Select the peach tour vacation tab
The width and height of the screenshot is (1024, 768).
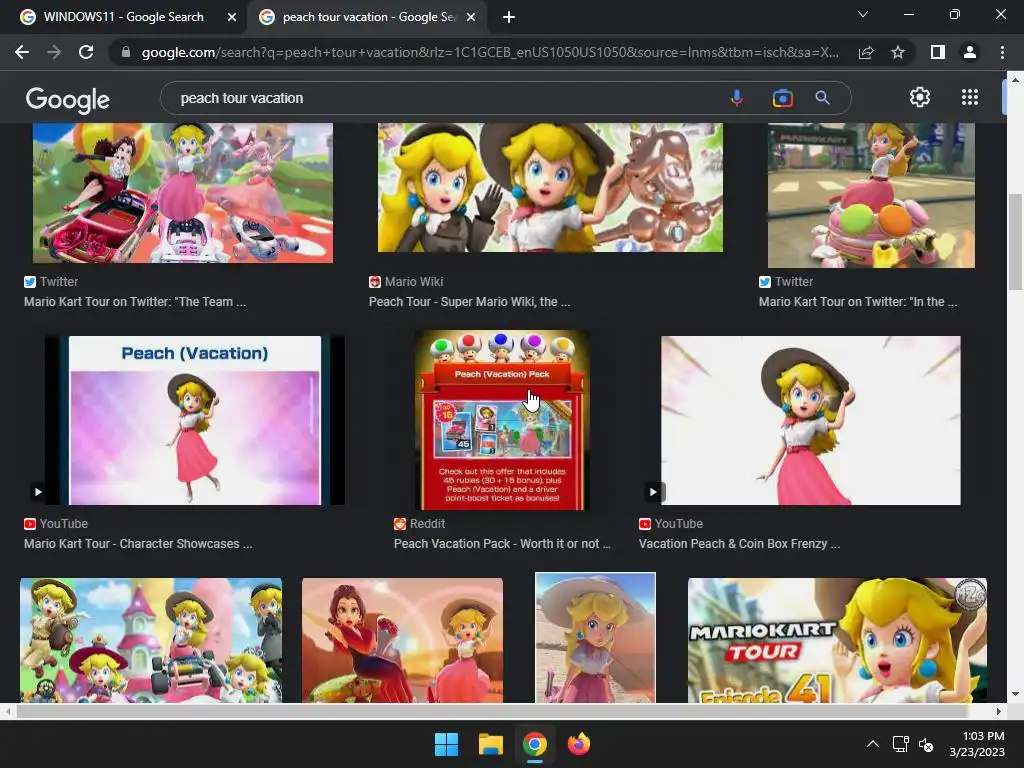click(369, 17)
